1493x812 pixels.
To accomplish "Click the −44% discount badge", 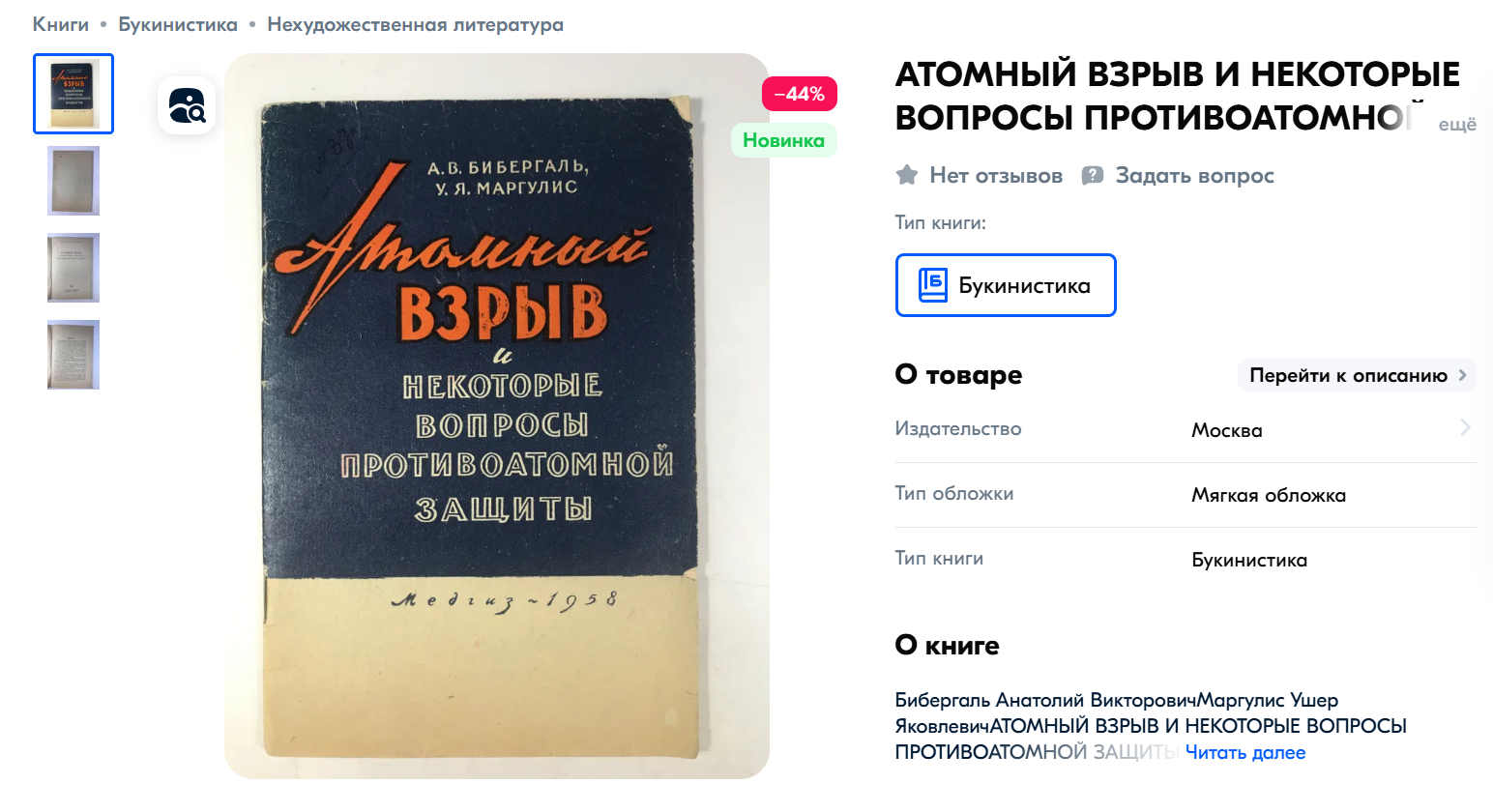I will pyautogui.click(x=800, y=94).
